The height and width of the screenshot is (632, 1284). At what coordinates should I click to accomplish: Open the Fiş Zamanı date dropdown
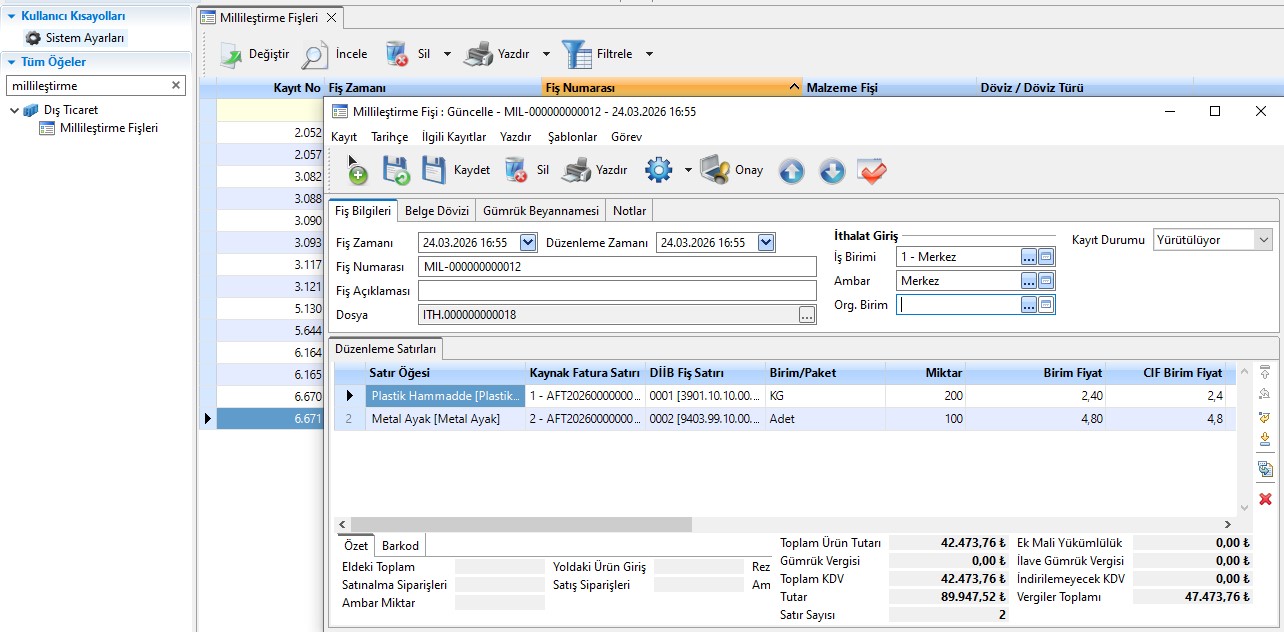point(528,242)
